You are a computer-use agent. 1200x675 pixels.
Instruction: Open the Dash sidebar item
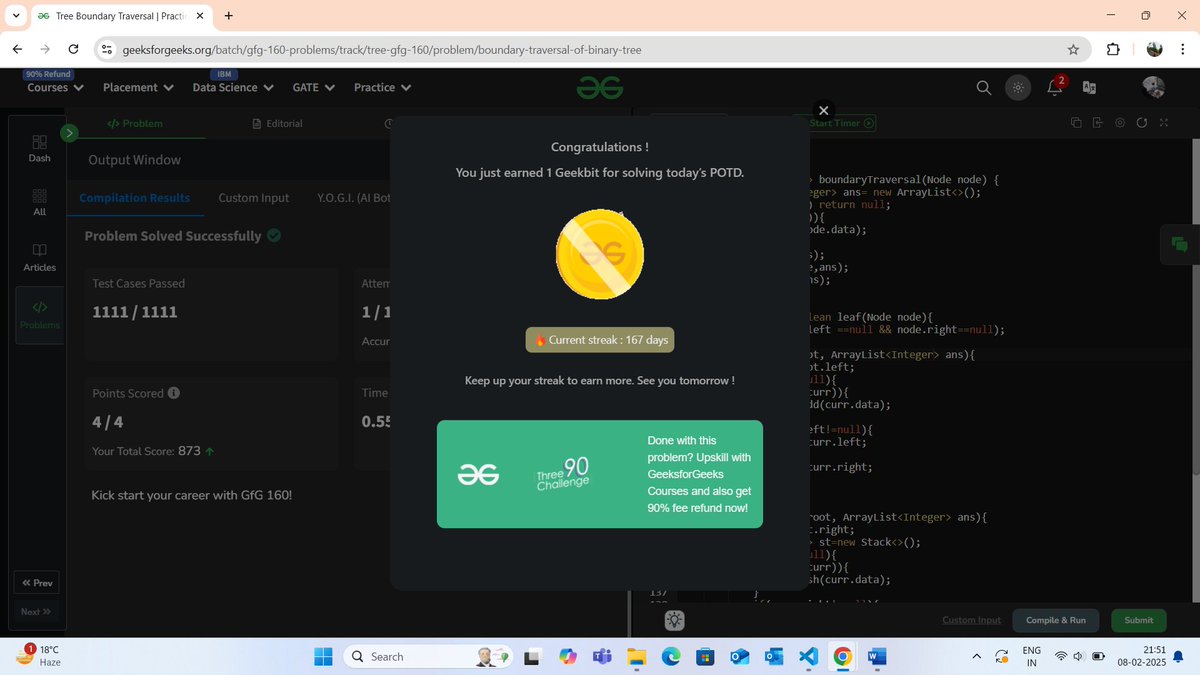pyautogui.click(x=39, y=148)
